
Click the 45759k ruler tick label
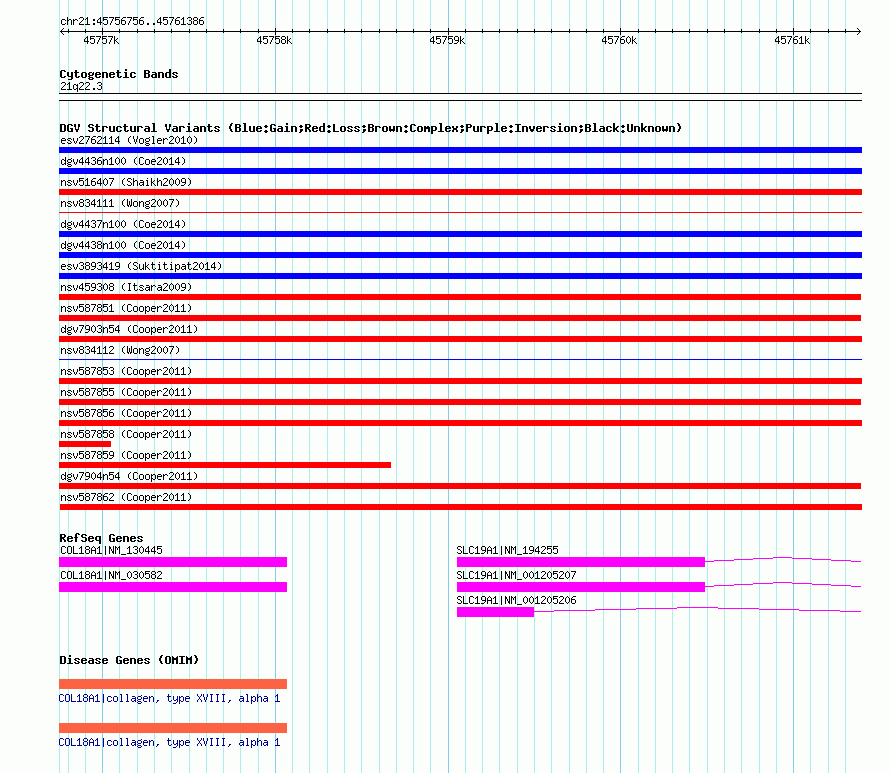coord(447,40)
